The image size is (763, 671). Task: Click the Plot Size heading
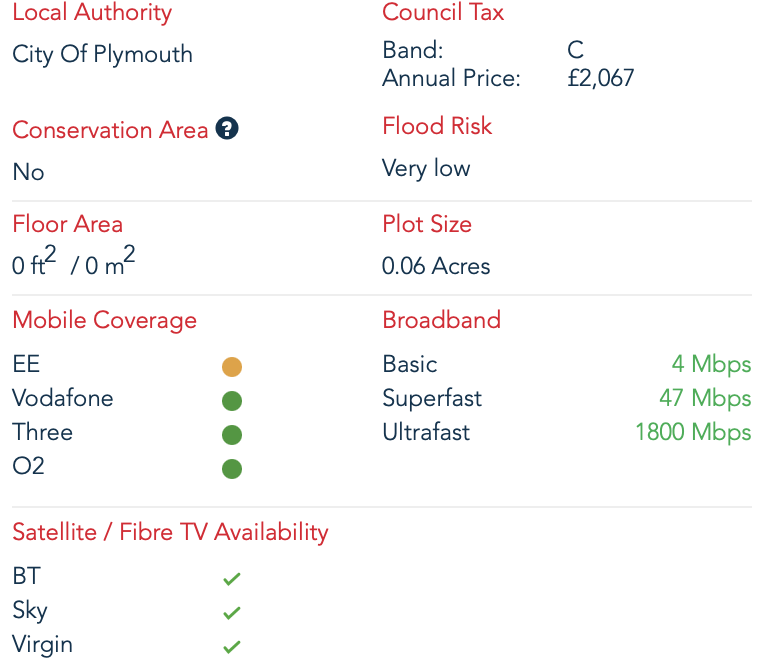tap(426, 224)
